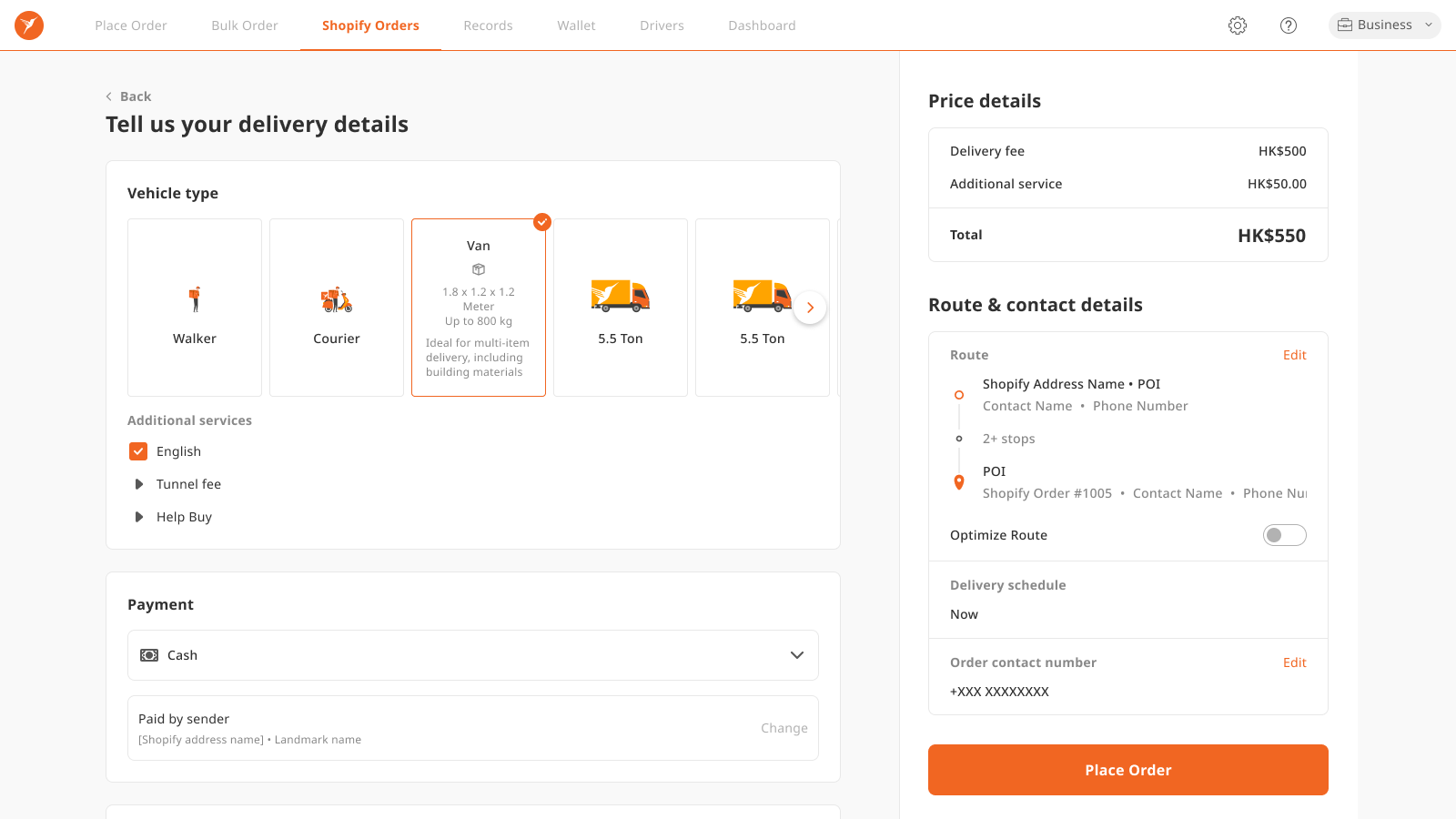Screen dimensions: 1456x819
Task: Open help via the question mark icon
Action: (x=1289, y=25)
